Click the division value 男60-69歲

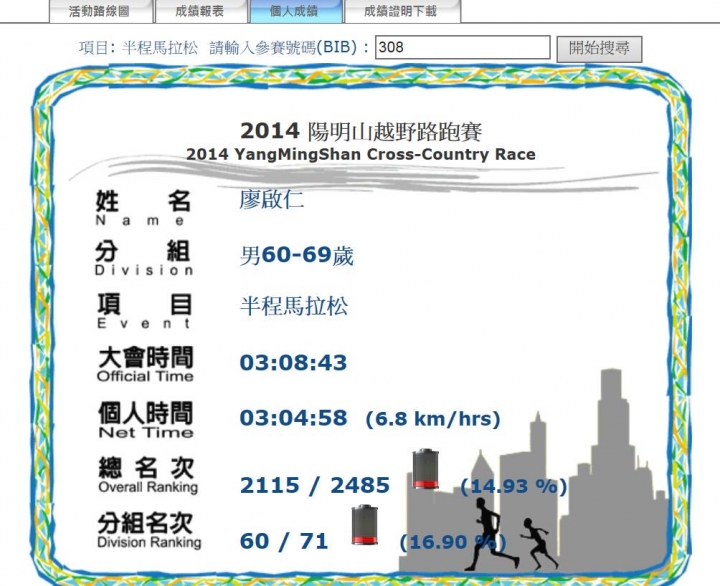click(297, 255)
